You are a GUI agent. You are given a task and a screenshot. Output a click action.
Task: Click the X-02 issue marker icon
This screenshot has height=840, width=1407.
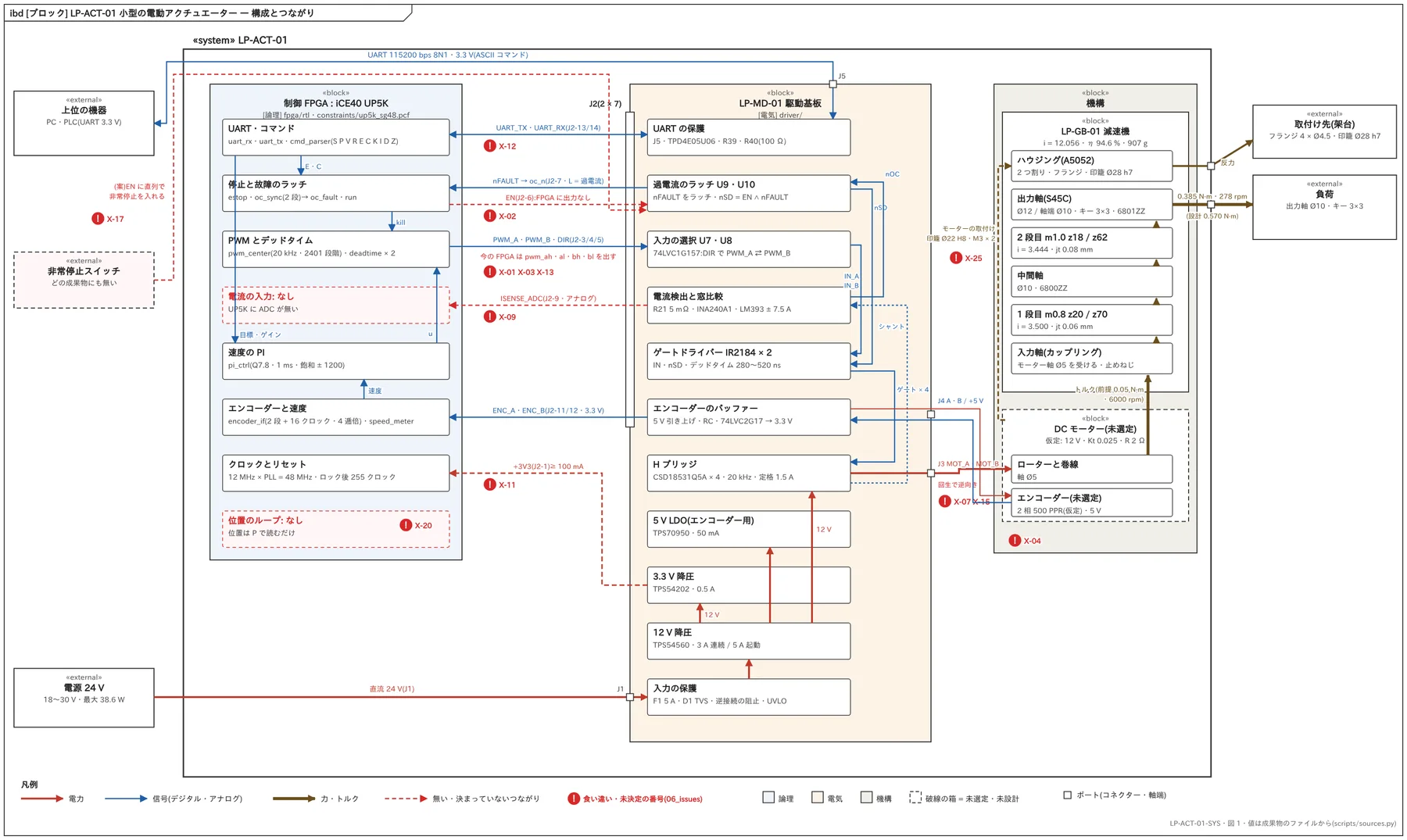click(489, 216)
